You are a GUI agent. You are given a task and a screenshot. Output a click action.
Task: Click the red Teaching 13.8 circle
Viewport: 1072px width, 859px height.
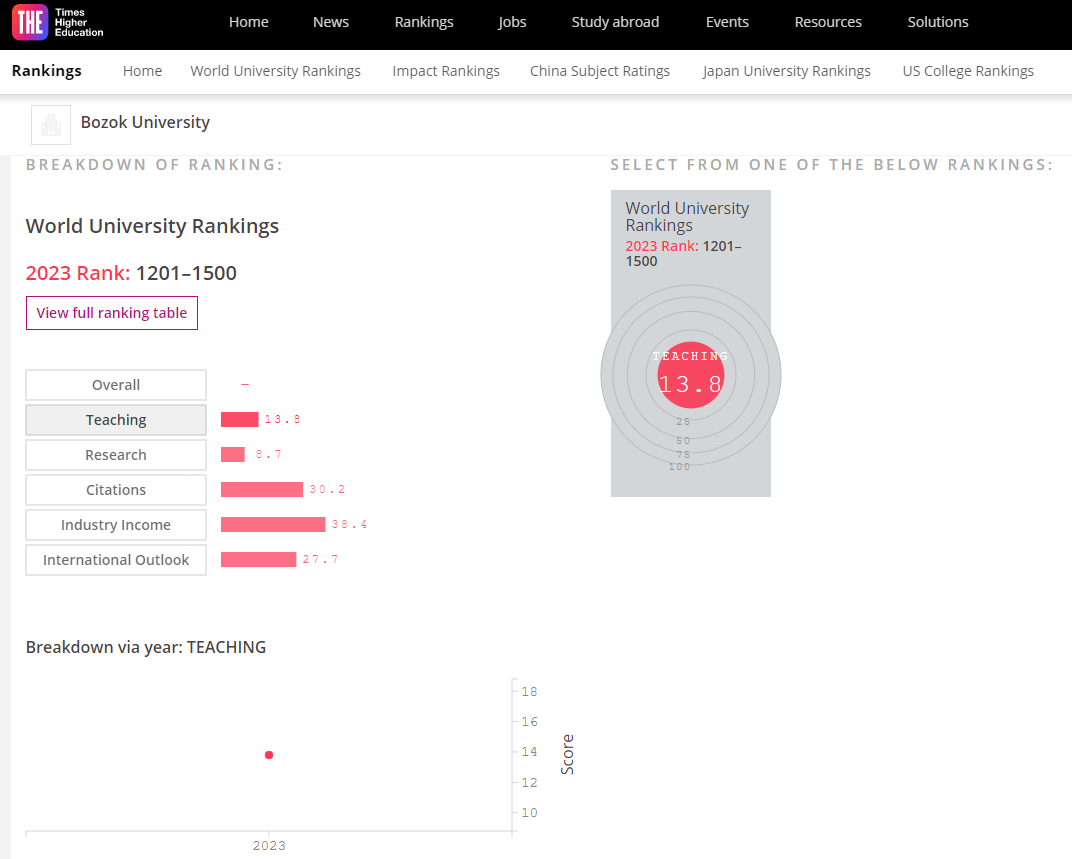691,375
